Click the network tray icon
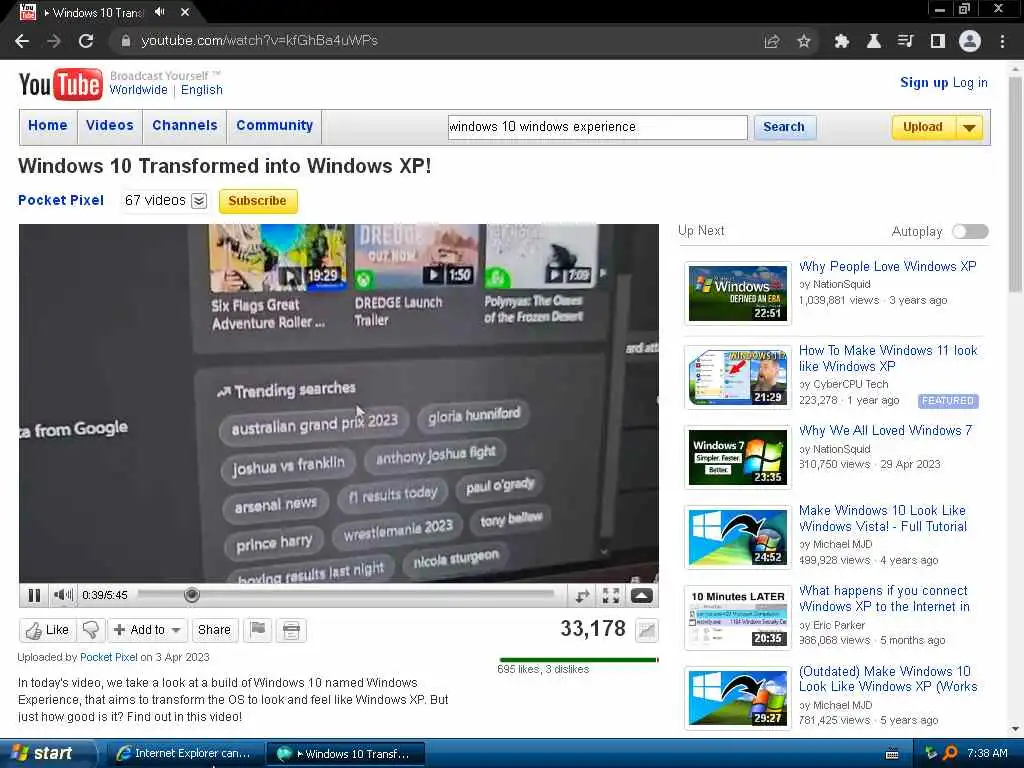 (x=931, y=753)
